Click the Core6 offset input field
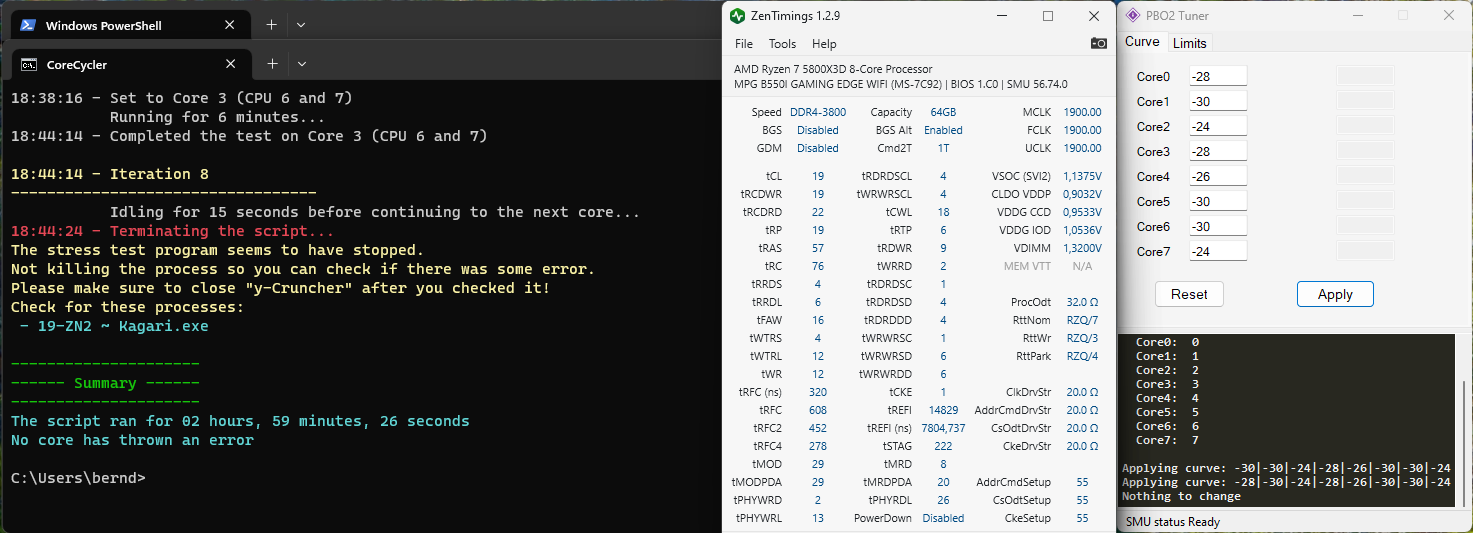 1218,226
